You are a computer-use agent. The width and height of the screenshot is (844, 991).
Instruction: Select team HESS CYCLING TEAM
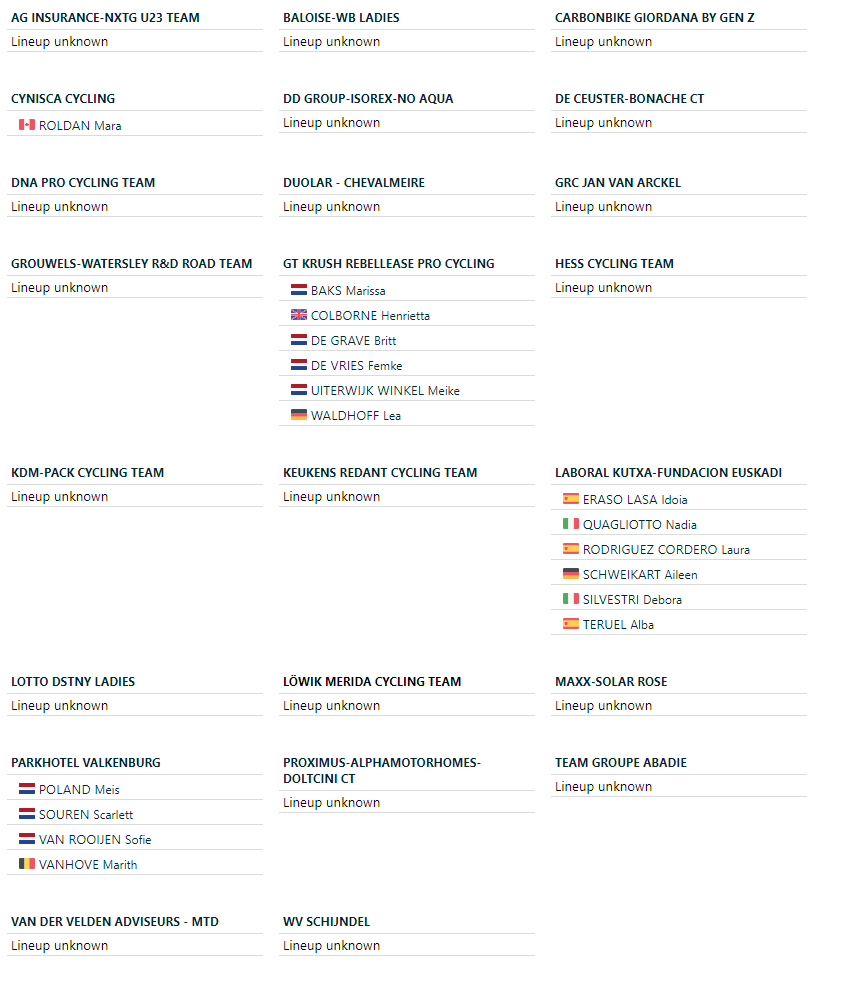(615, 264)
